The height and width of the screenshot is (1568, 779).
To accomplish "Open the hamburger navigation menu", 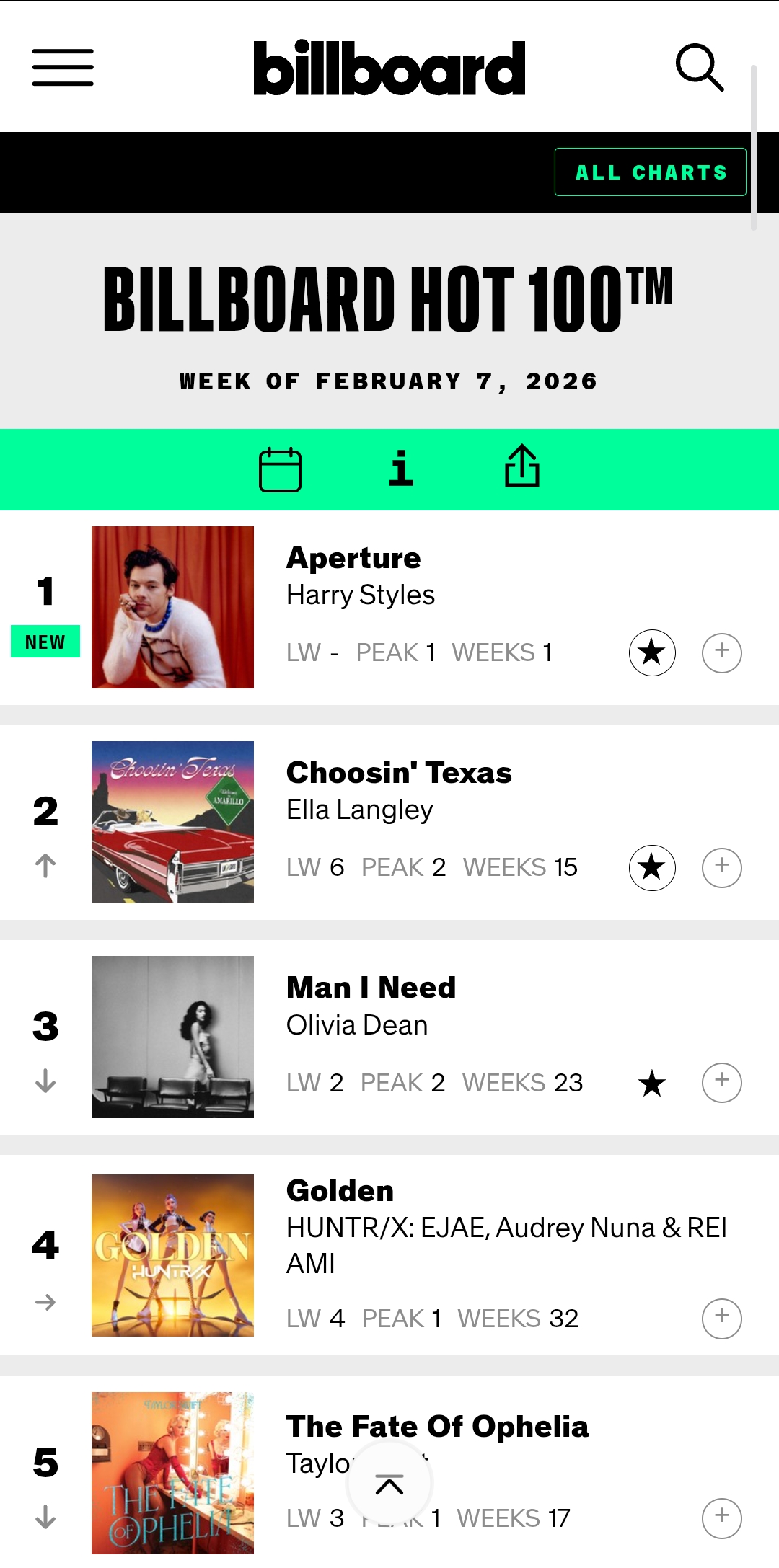I will point(63,68).
